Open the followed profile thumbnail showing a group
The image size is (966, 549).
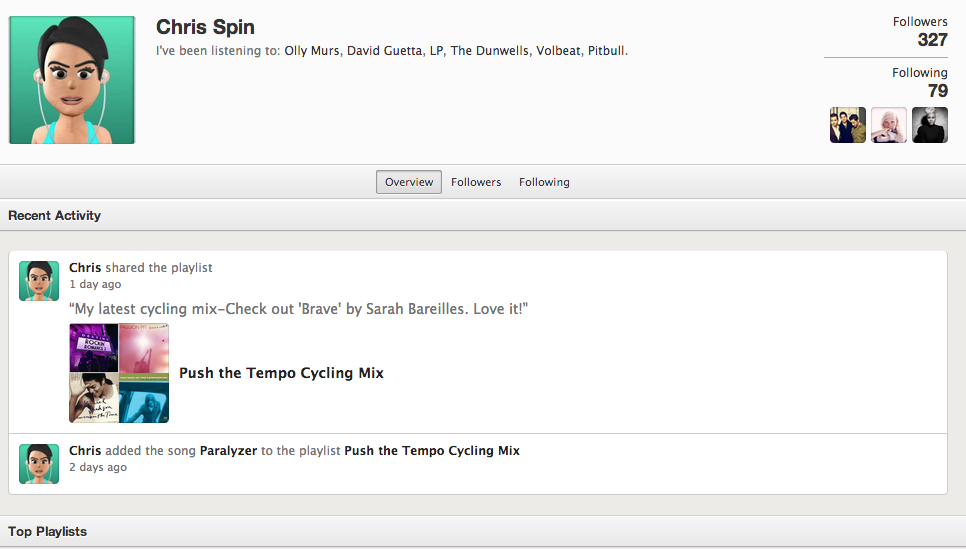(x=847, y=125)
